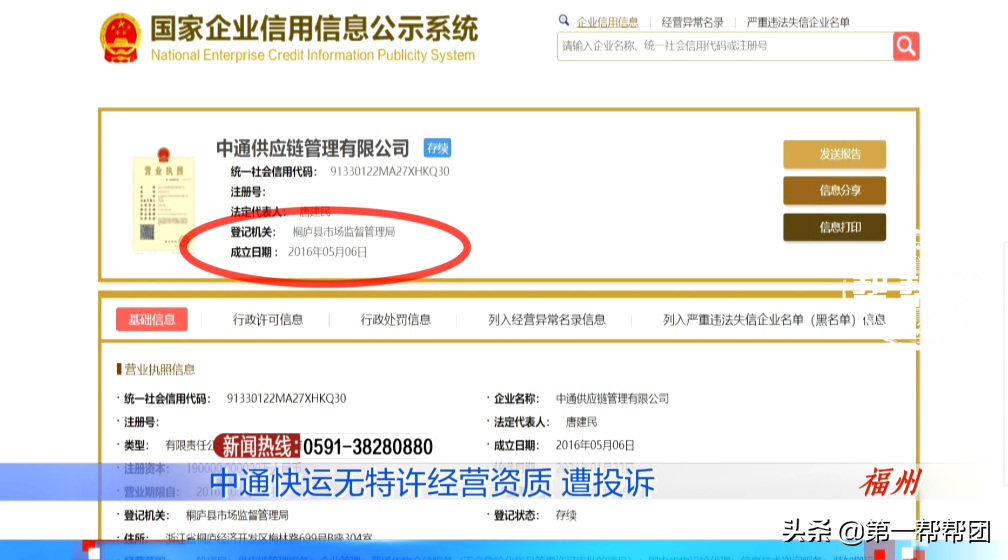The image size is (1008, 560).
Task: Click the 存续 status badge beside company name
Action: (x=437, y=148)
